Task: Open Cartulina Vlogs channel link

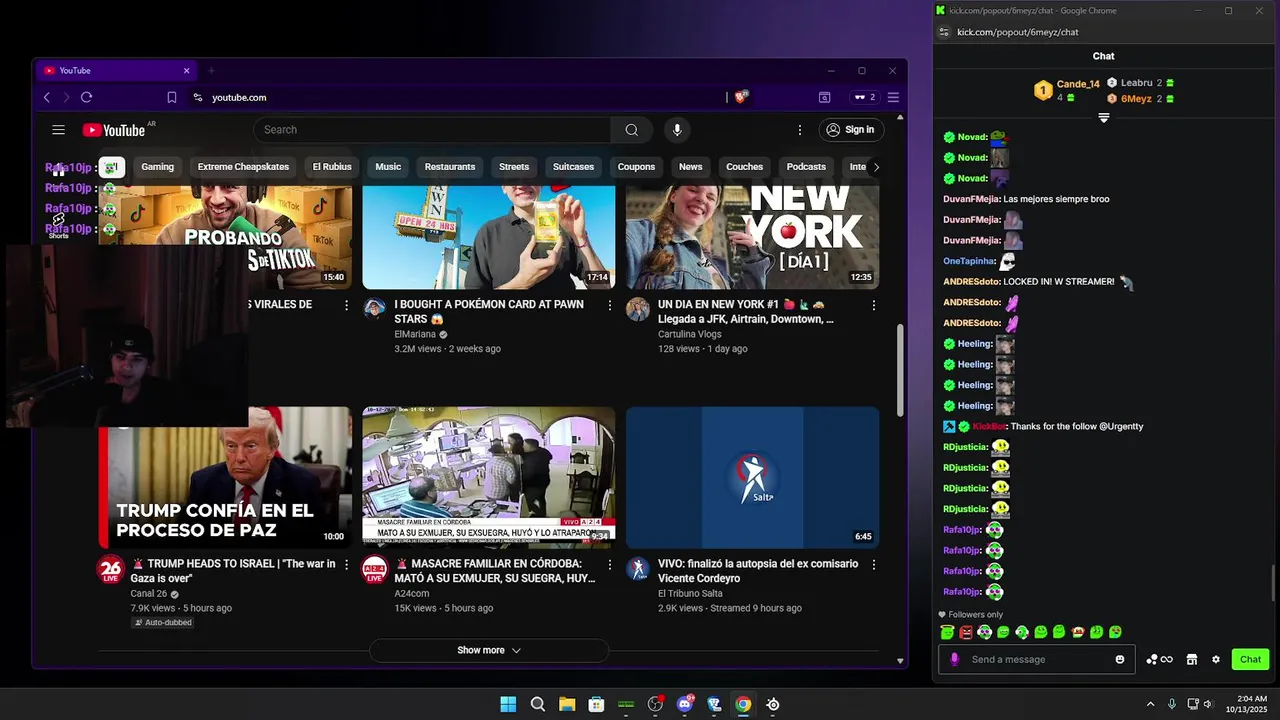Action: click(690, 334)
